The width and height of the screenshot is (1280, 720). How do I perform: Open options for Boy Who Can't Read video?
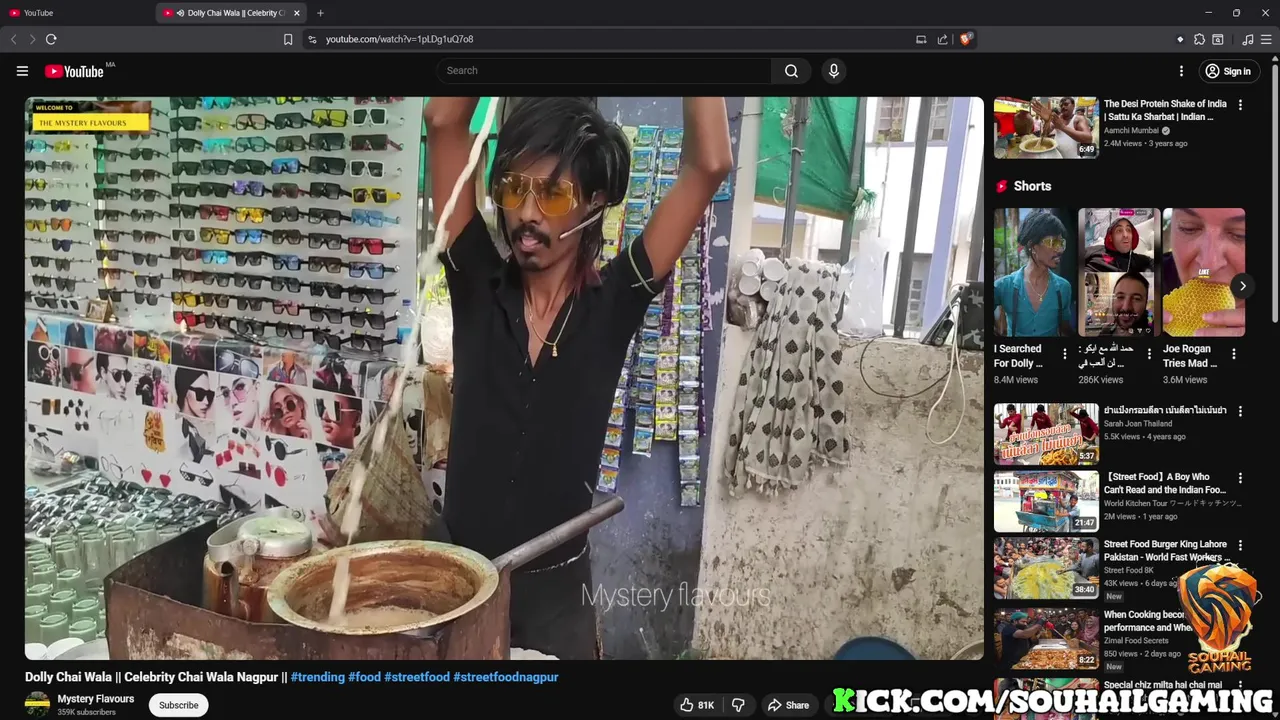coord(1240,478)
